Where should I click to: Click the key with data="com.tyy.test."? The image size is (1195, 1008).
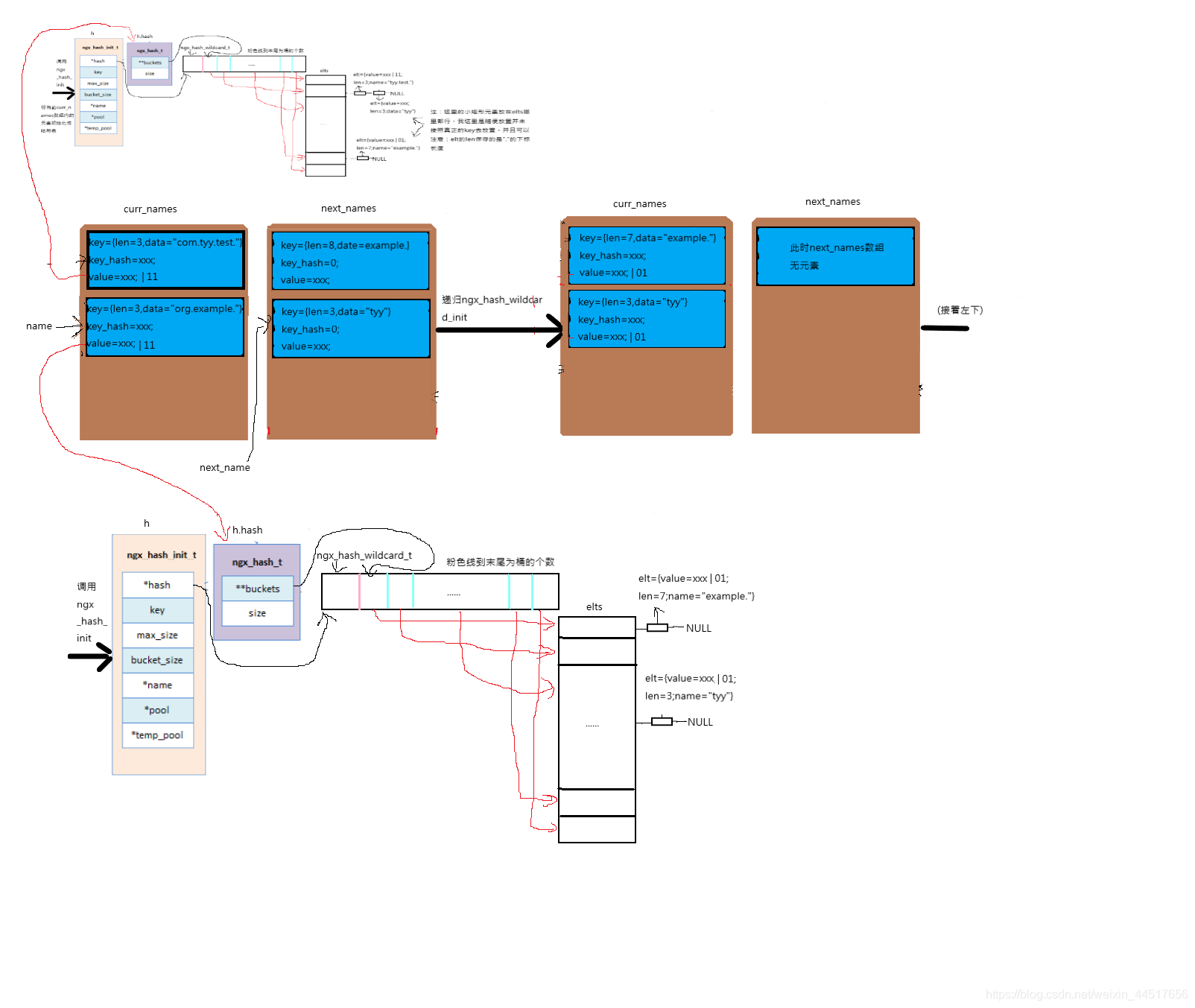[165, 242]
